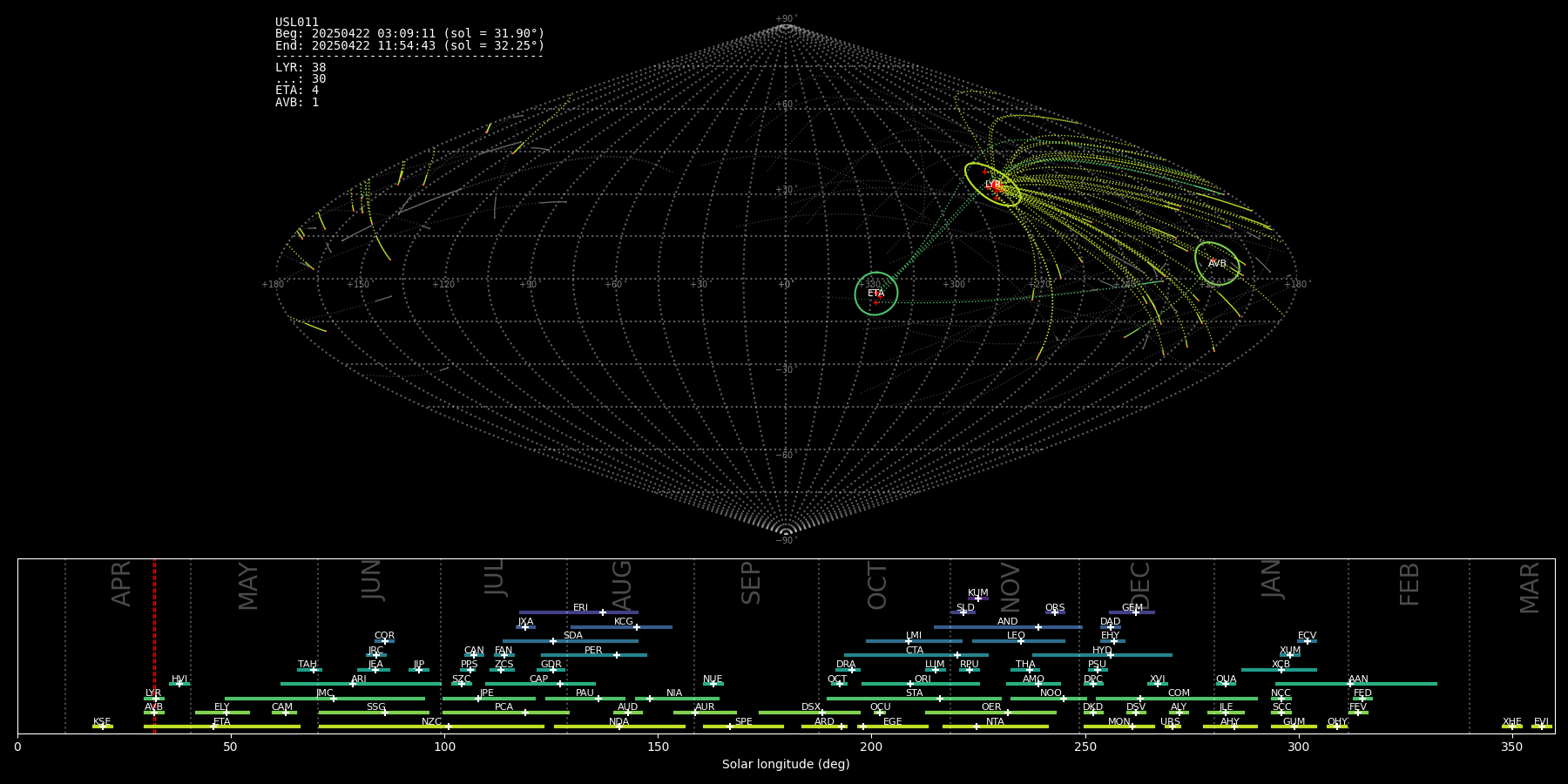The width and height of the screenshot is (1568, 784).
Task: Click the 'AVB: 1' count in the header
Action: pos(297,103)
